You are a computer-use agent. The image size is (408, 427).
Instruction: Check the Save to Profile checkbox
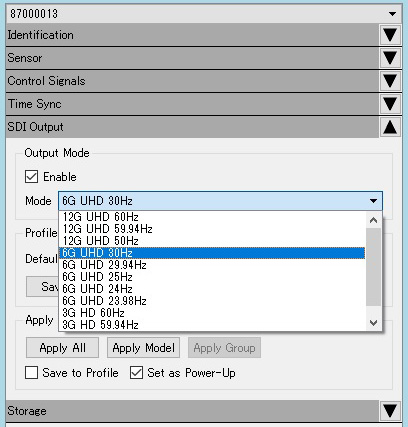[31, 373]
